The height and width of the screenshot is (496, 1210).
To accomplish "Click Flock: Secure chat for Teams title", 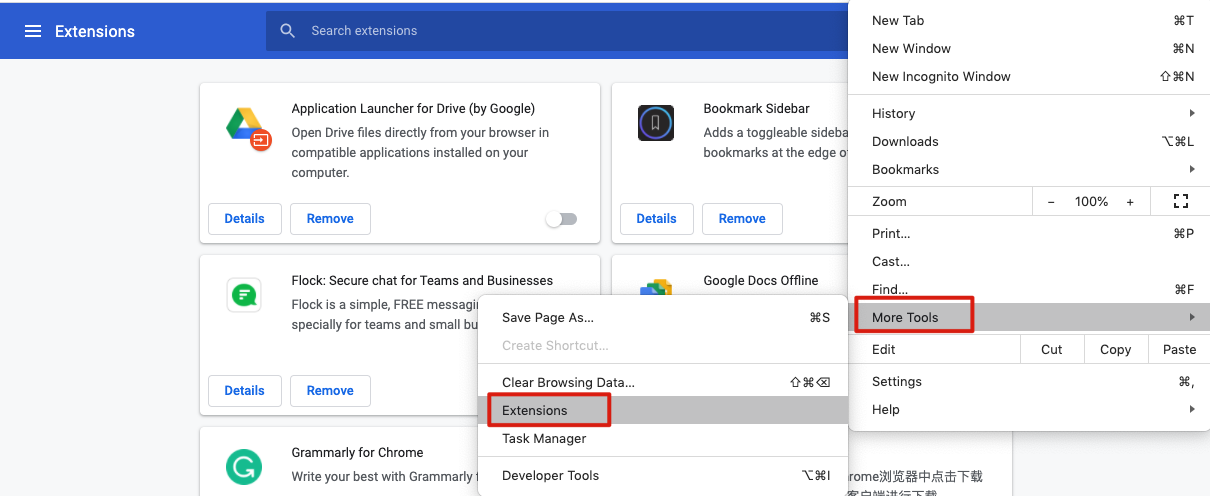I will point(422,280).
